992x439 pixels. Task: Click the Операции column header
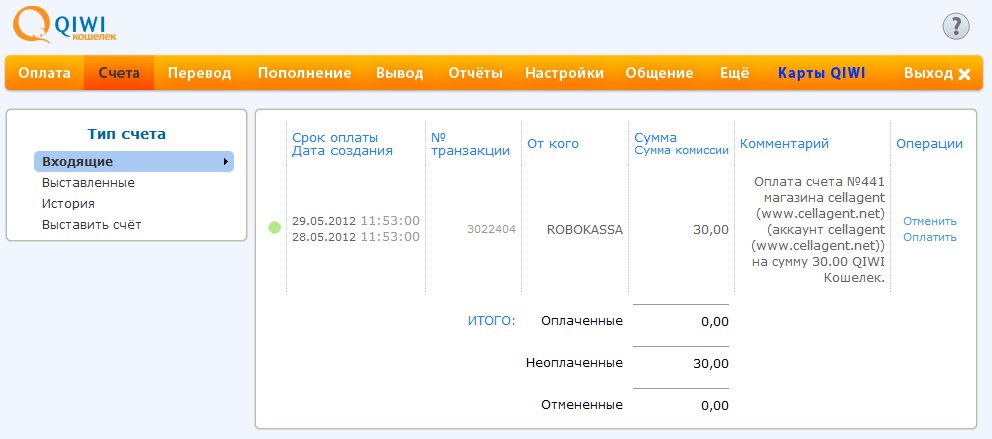click(x=929, y=144)
